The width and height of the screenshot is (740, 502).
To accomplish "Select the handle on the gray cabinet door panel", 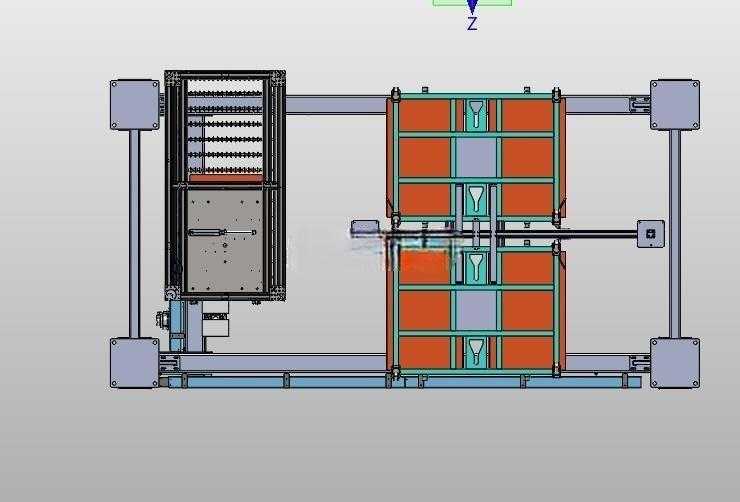I will (x=222, y=232).
